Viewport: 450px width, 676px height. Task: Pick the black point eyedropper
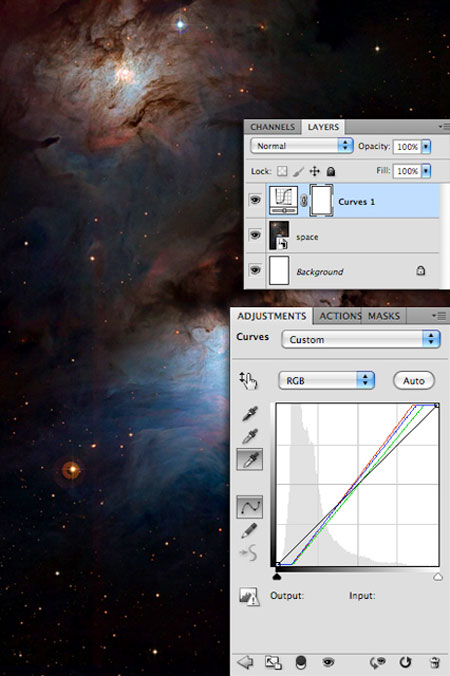(250, 413)
